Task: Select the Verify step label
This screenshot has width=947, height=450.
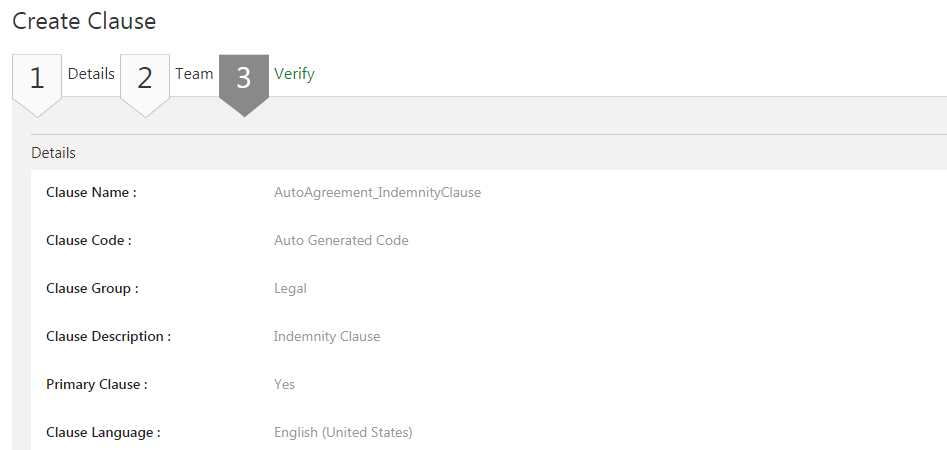Action: pyautogui.click(x=294, y=74)
